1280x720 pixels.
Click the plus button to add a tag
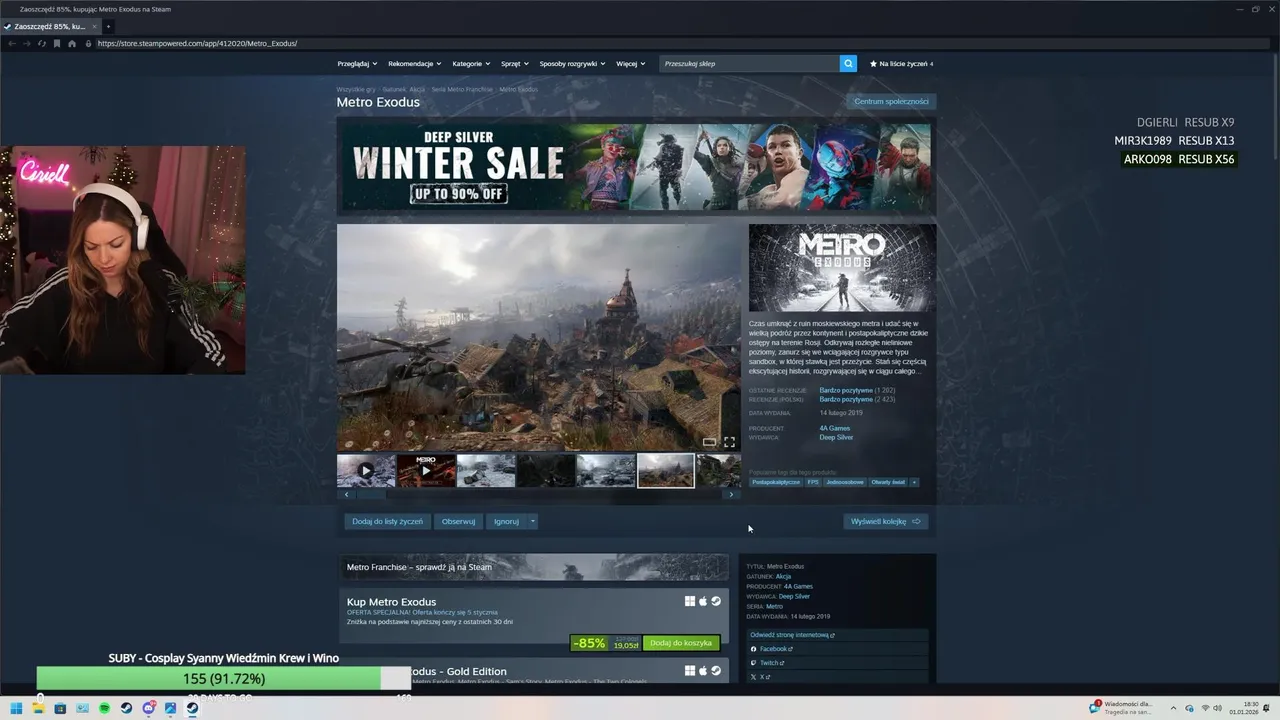[914, 482]
